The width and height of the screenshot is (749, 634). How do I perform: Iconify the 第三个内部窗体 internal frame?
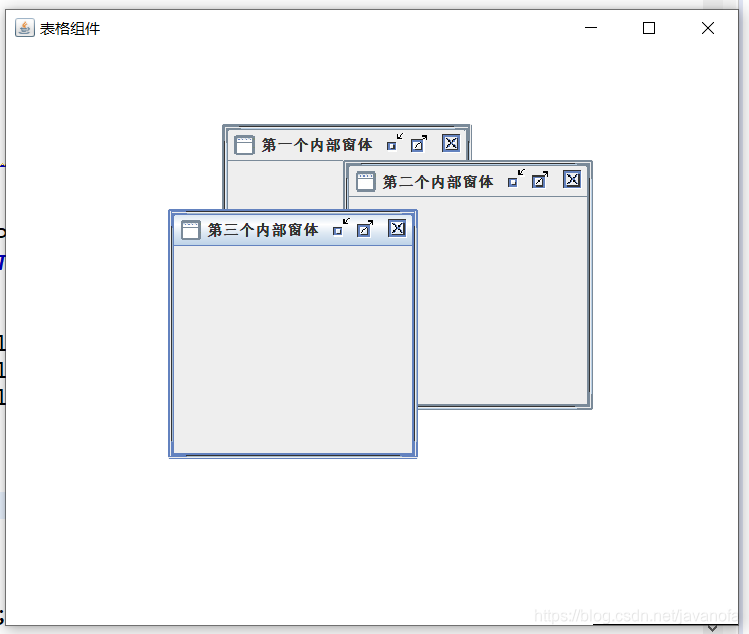[x=341, y=228]
